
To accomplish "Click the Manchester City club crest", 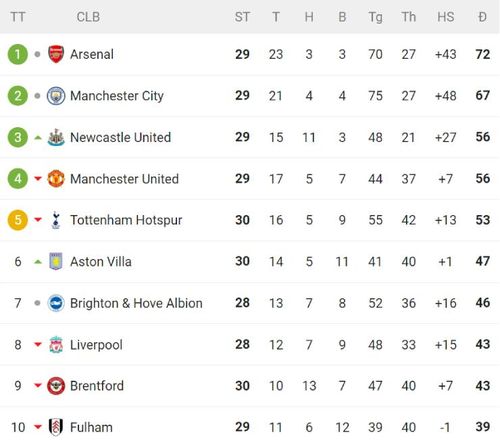I will [x=56, y=96].
